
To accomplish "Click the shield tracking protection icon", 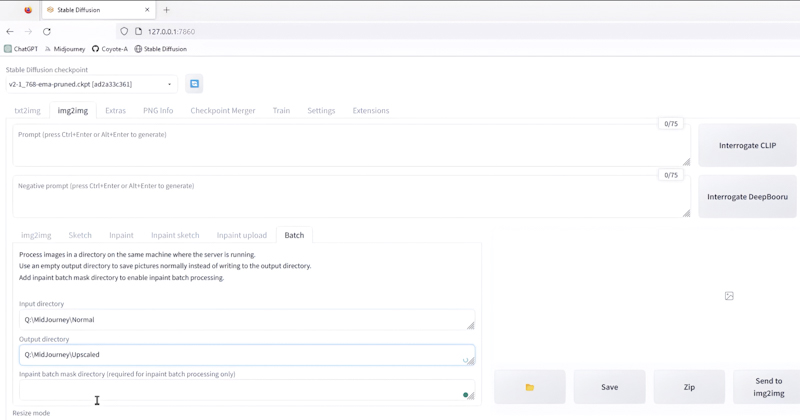I will point(124,32).
